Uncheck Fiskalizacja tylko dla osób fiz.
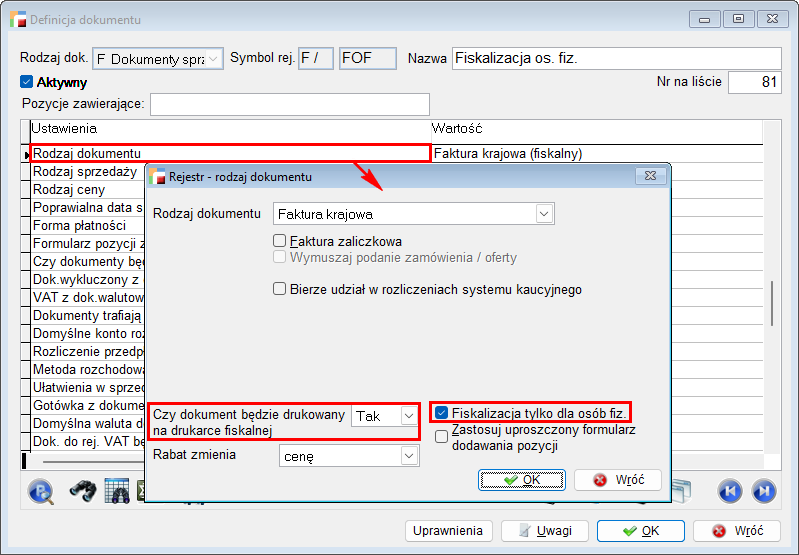The image size is (799, 555). tap(441, 412)
